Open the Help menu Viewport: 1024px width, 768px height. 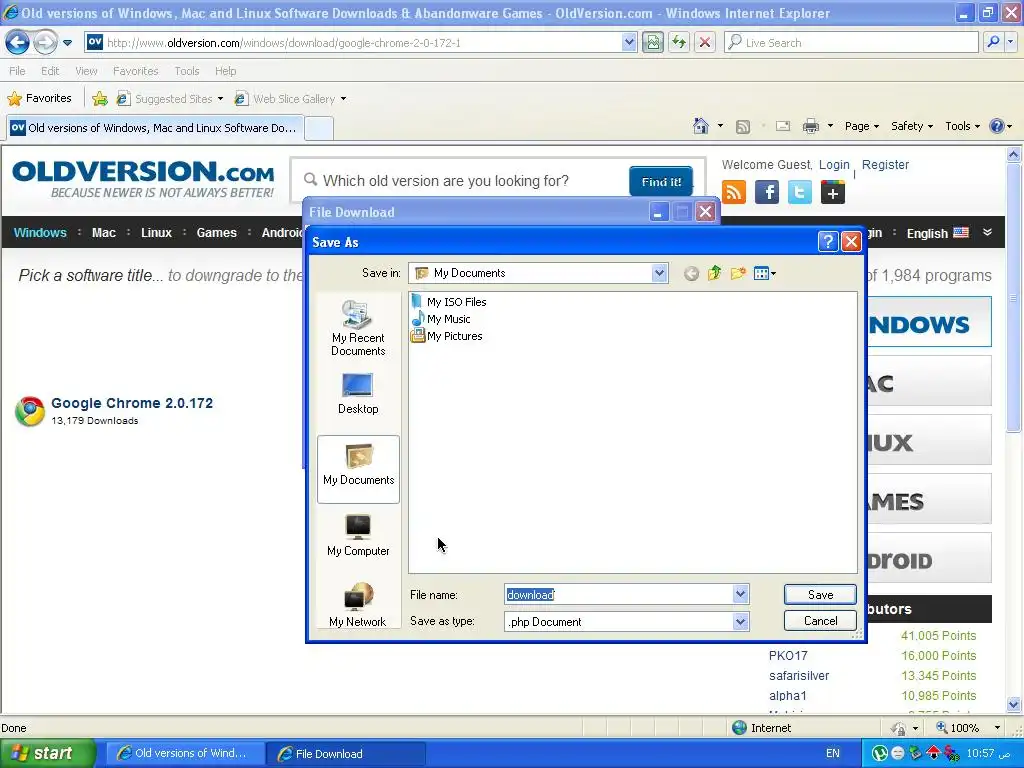pyautogui.click(x=225, y=71)
